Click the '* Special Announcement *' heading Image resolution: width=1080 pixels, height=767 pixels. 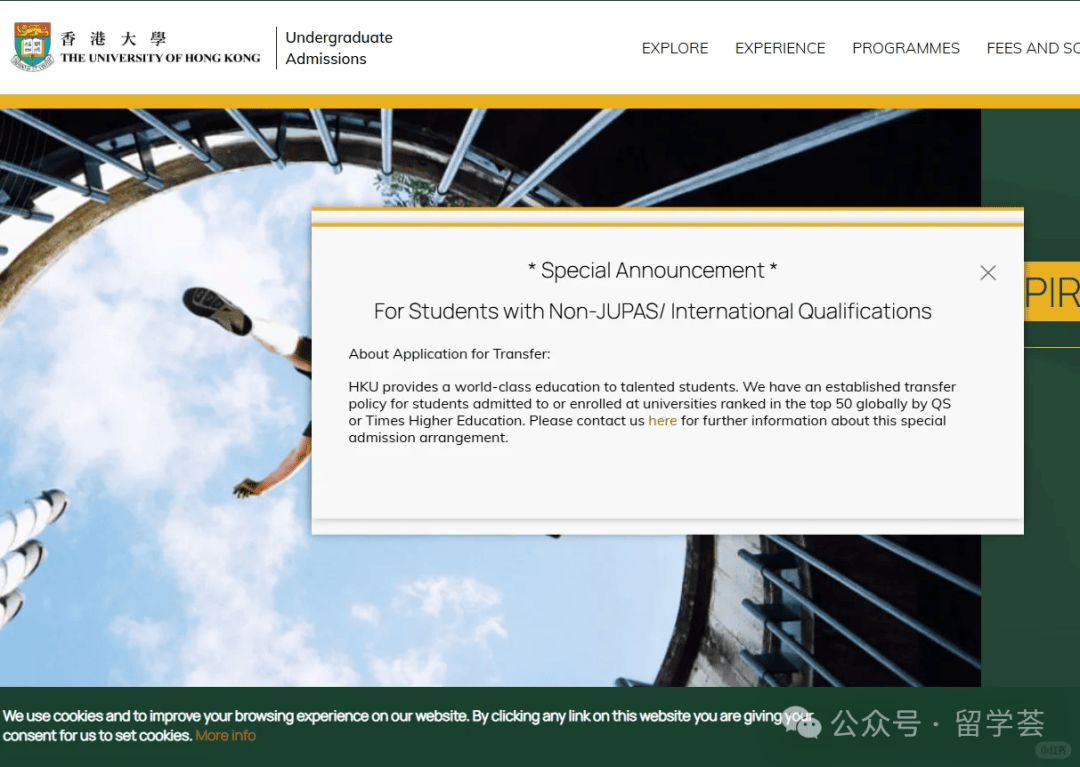click(x=652, y=271)
